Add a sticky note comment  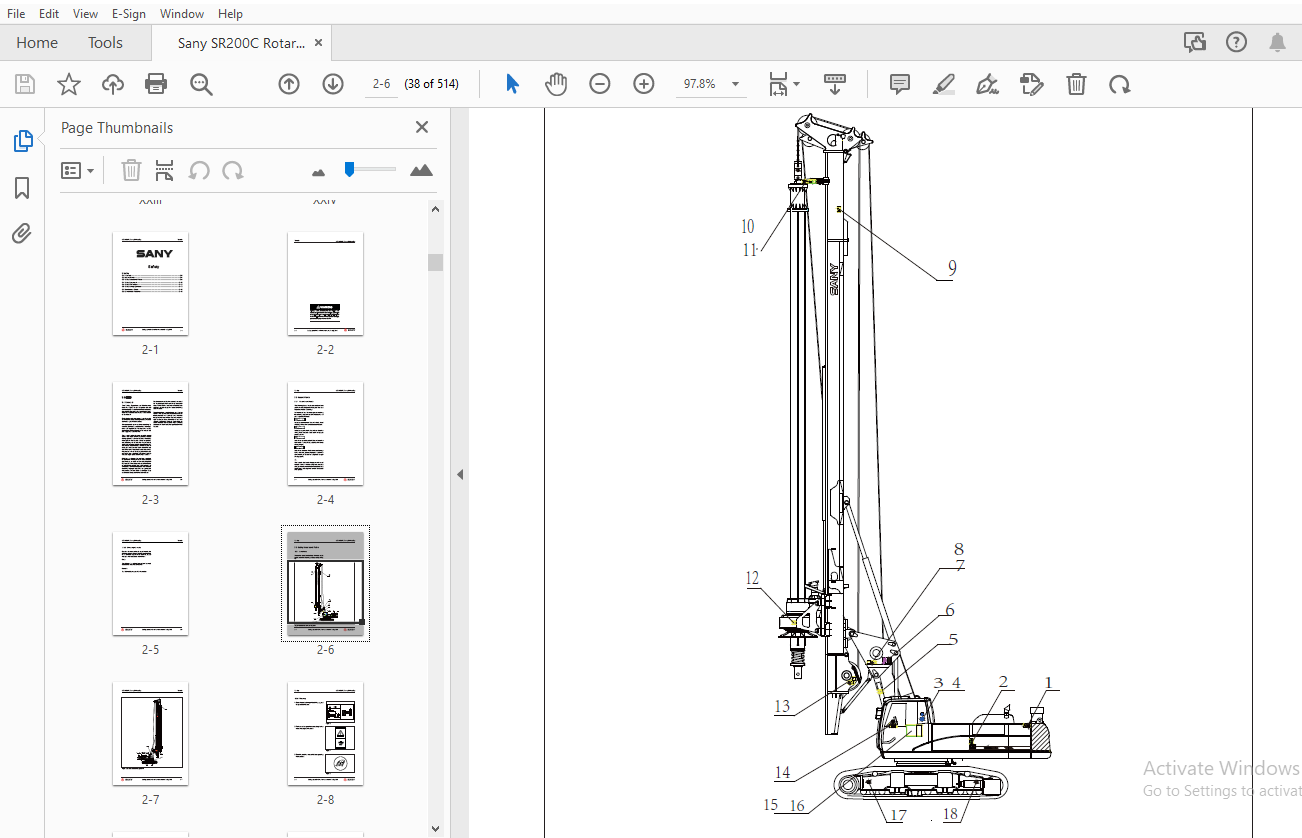pyautogui.click(x=900, y=84)
